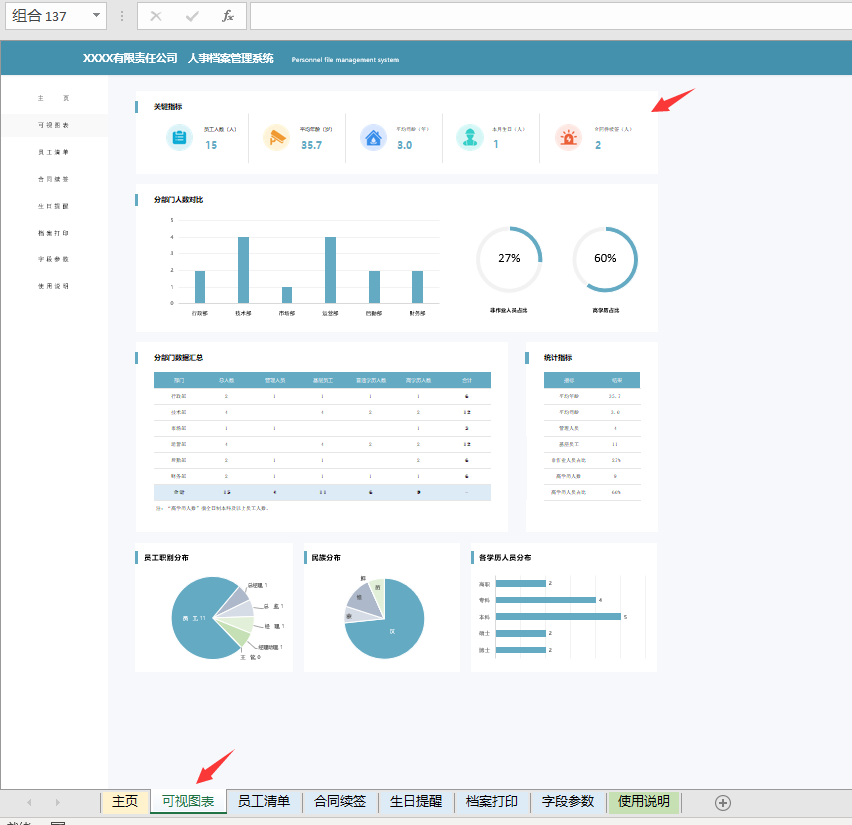The height and width of the screenshot is (825, 852).
Task: Click the 60% donut chart
Action: (605, 259)
